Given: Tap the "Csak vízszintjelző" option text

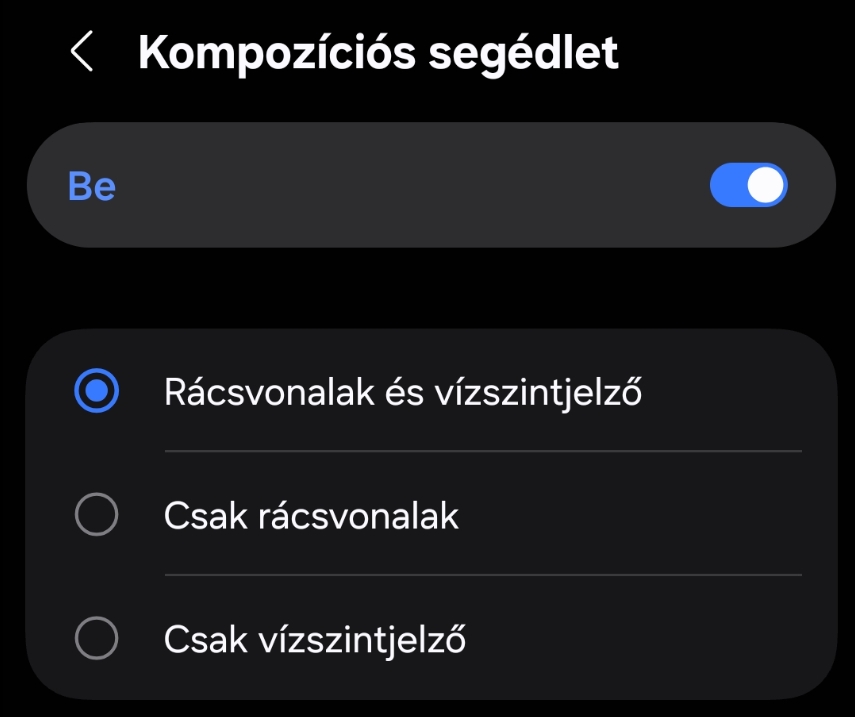Looking at the screenshot, I should pos(315,639).
